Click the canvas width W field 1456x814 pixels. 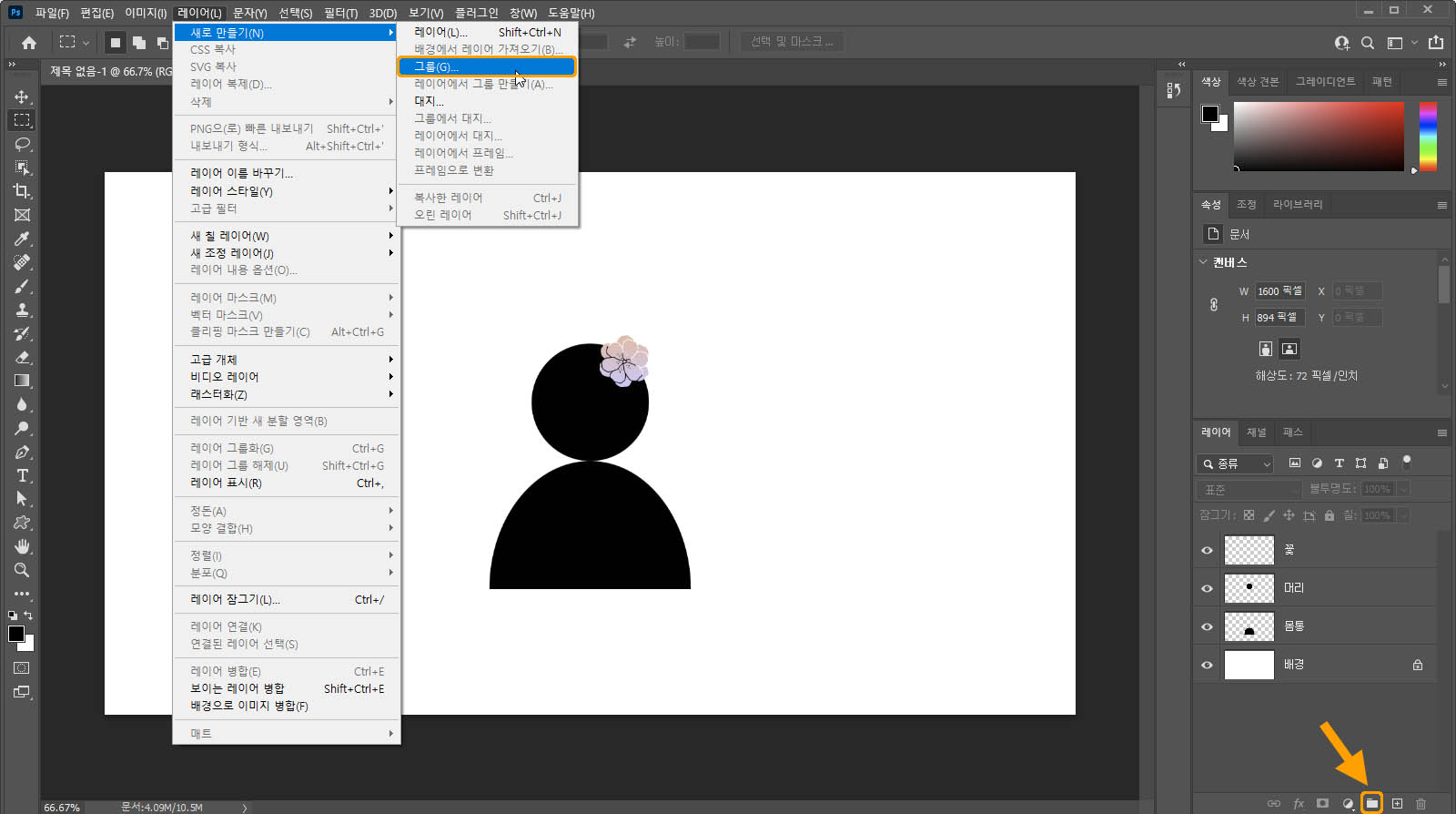pyautogui.click(x=1279, y=291)
